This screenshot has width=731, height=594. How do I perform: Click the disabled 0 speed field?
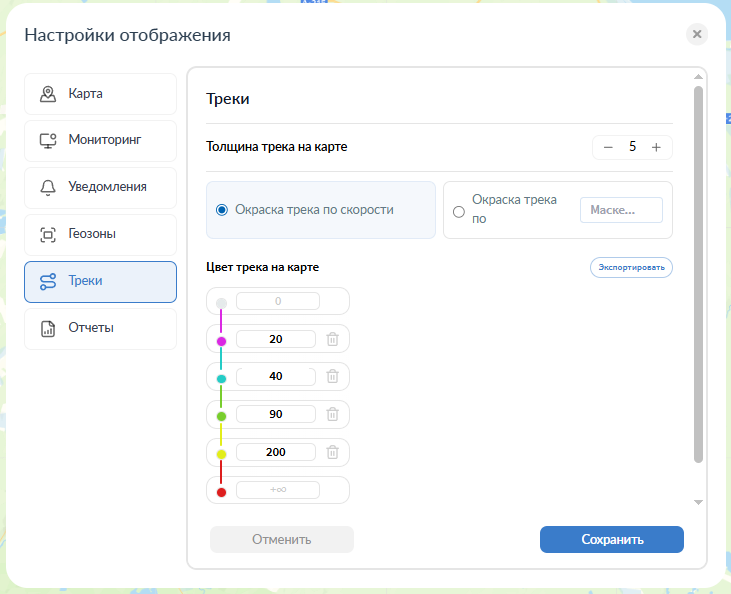(x=278, y=301)
